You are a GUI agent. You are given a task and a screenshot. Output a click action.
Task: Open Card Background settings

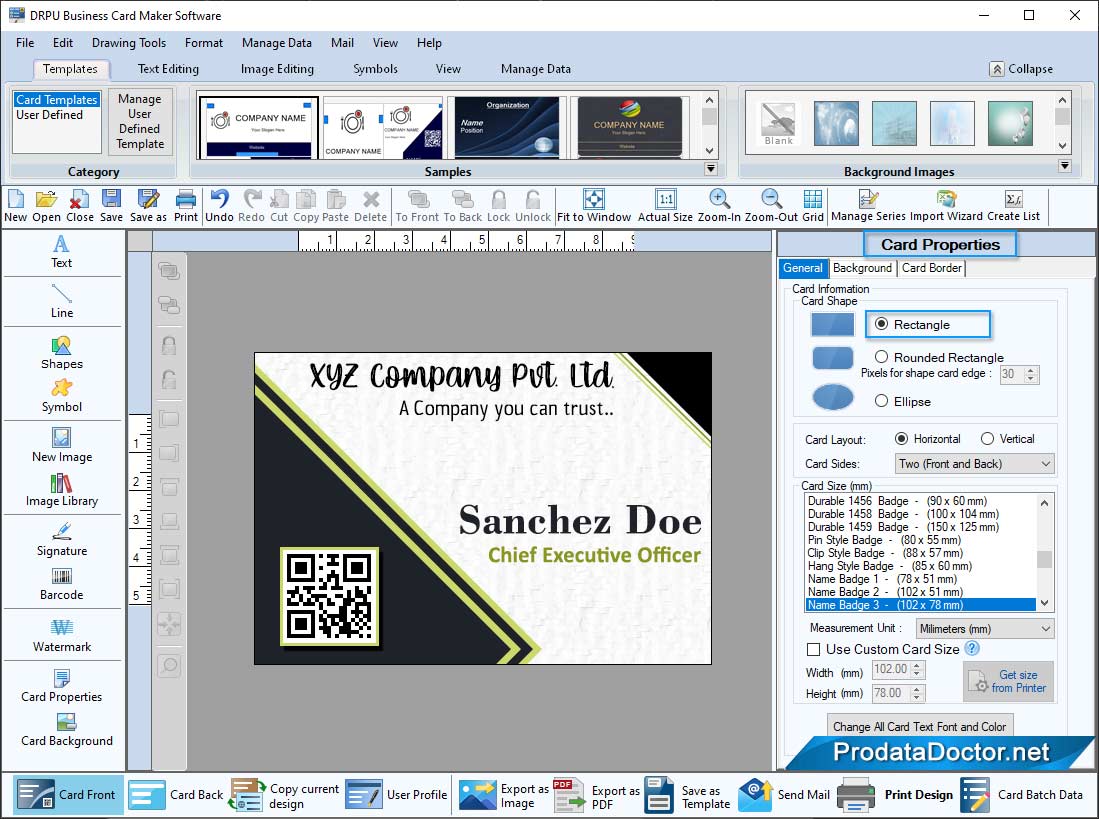click(67, 730)
